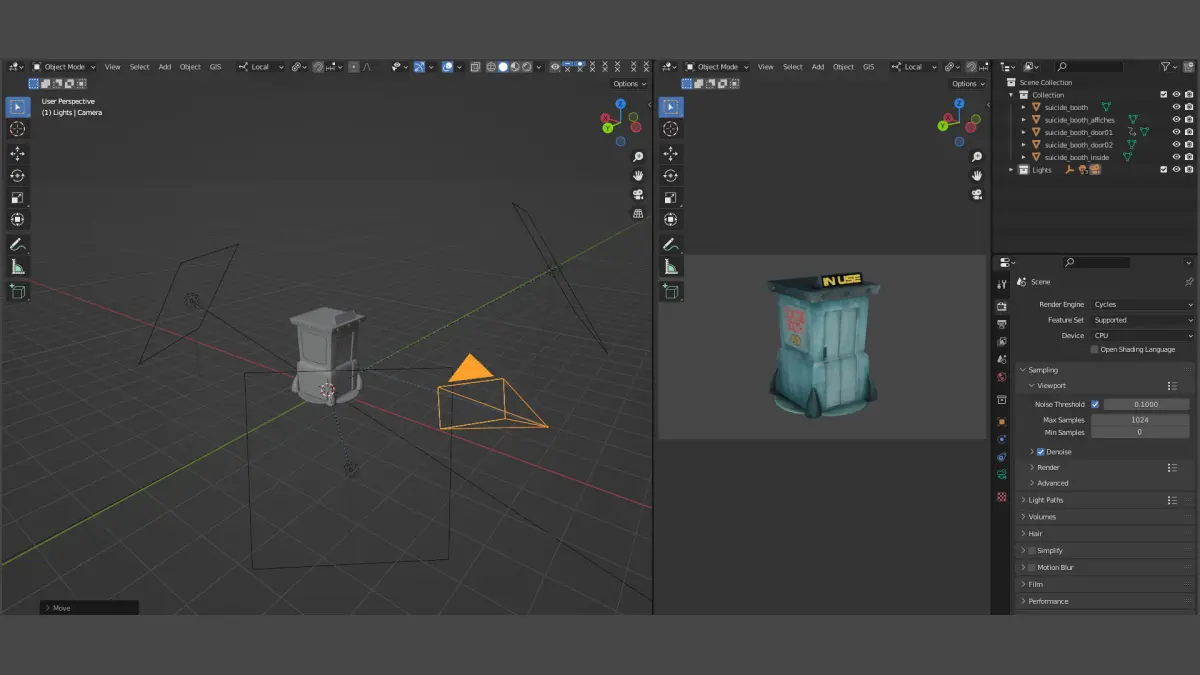Select the Add Cube tool in left viewport
Screen dimensions: 1200x675
tap(18, 291)
